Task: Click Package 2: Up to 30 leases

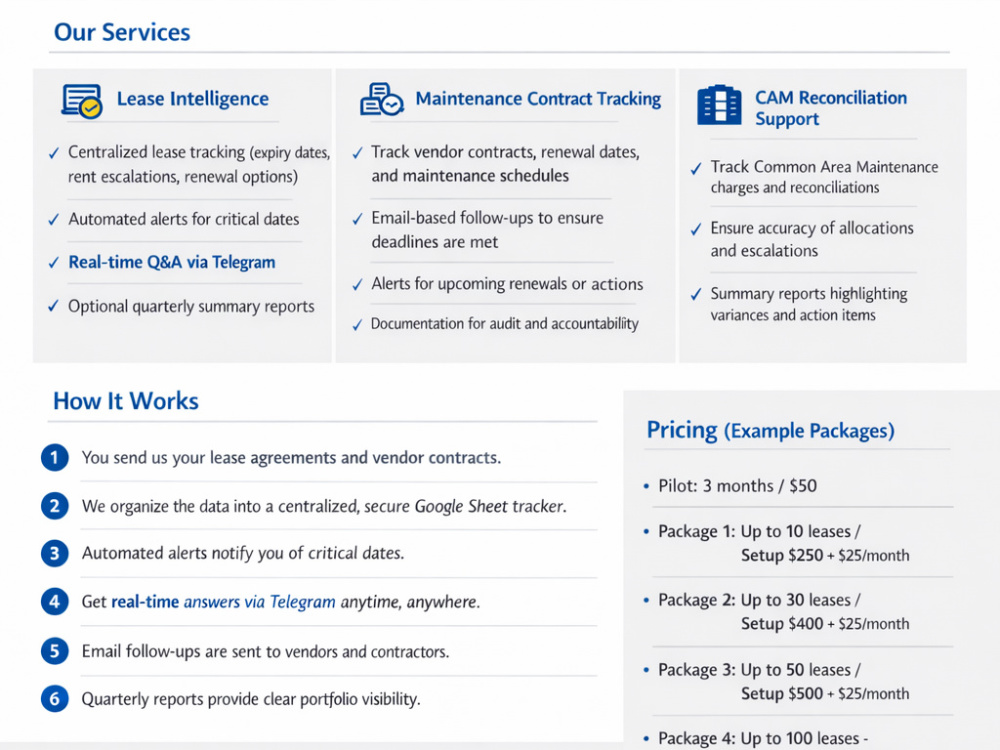Action: [x=759, y=600]
